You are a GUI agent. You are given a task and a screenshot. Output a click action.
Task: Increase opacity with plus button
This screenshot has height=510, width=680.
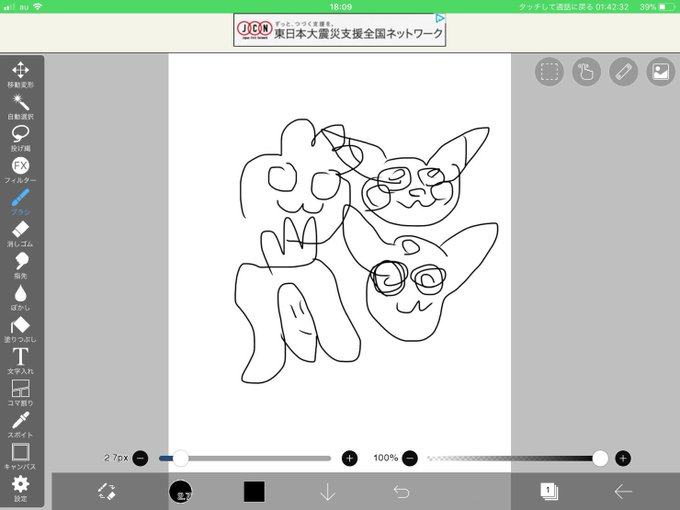coord(623,458)
